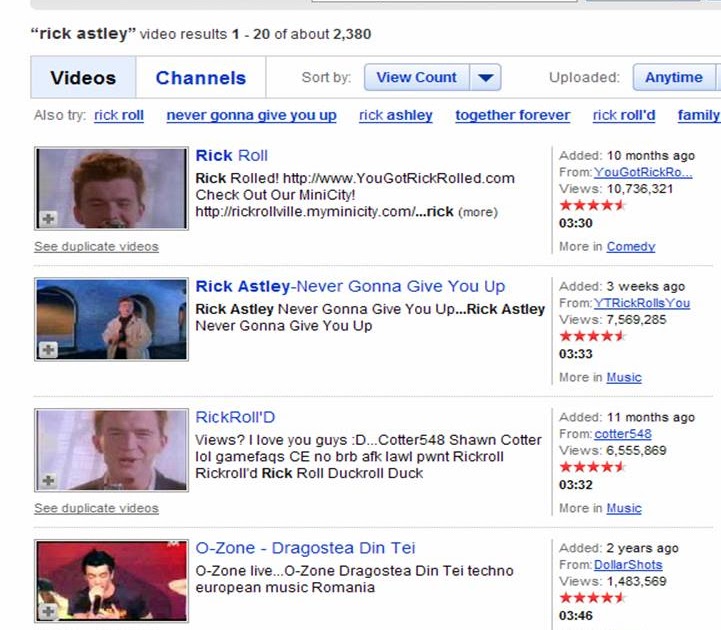Viewport: 721px width, 630px height.
Task: See duplicate videos under Rick Roll
Action: [x=97, y=246]
